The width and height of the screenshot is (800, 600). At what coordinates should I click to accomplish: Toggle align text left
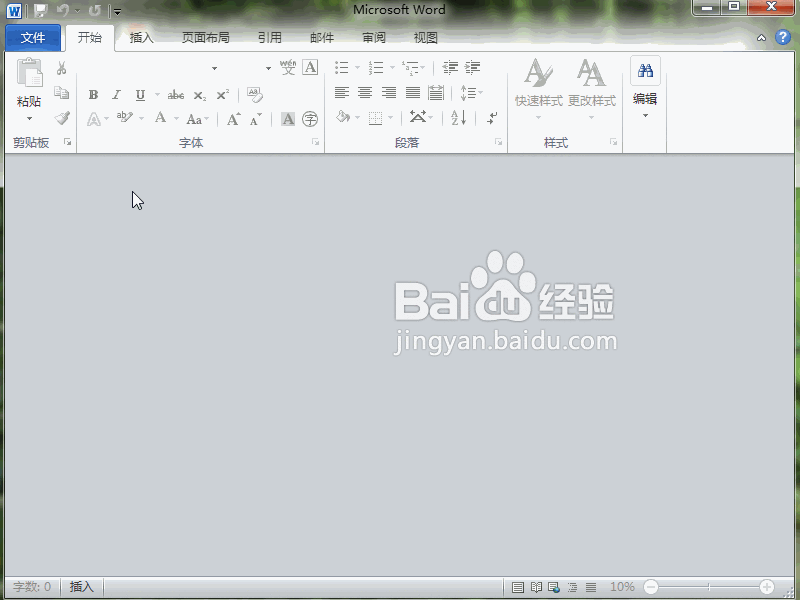(x=342, y=92)
